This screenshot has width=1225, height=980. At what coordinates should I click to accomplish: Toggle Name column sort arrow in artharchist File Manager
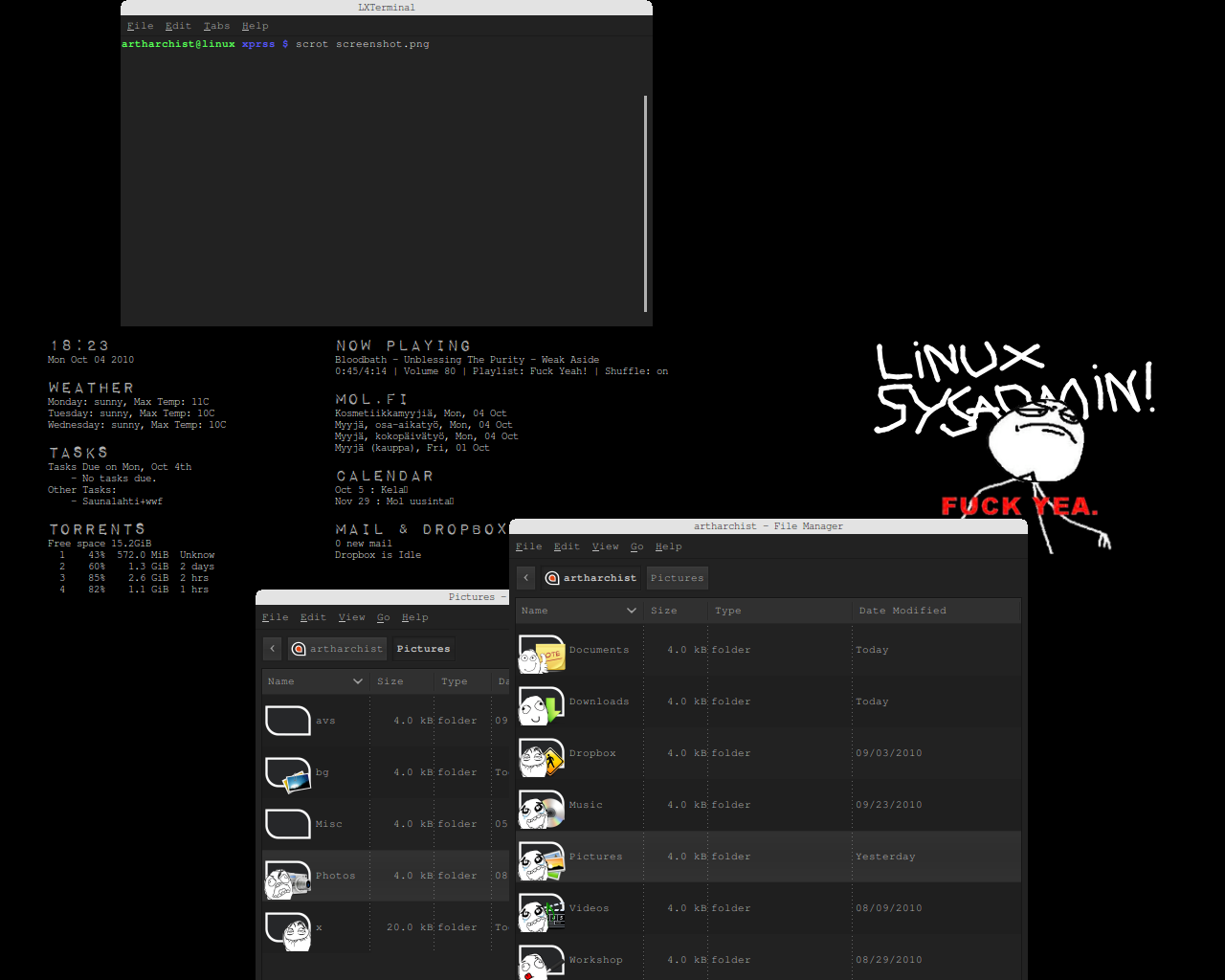pyautogui.click(x=631, y=611)
